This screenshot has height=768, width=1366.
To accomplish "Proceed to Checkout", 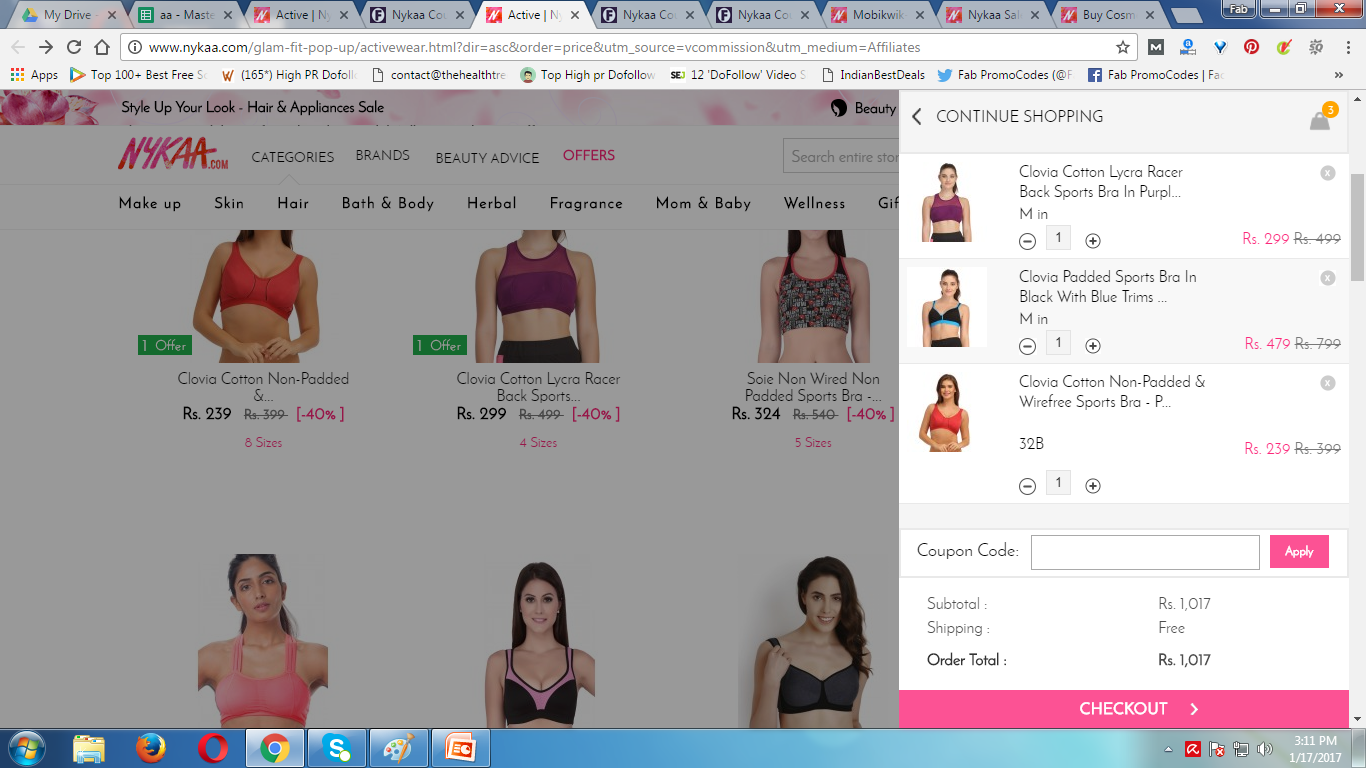I will (1124, 709).
